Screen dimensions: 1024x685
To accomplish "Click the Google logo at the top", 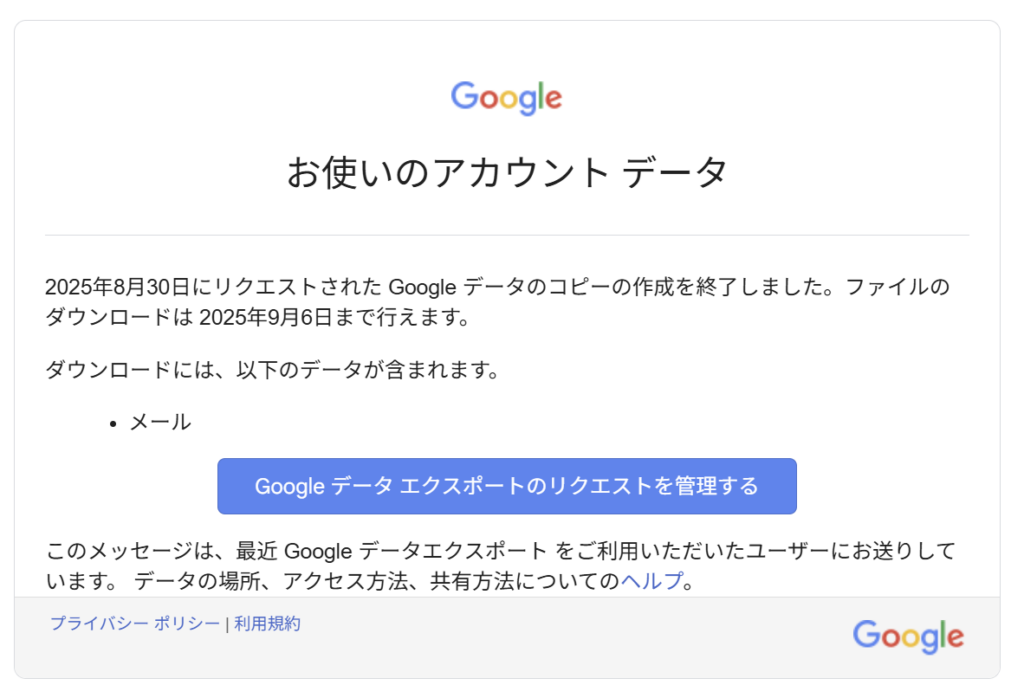I will pos(506,97).
